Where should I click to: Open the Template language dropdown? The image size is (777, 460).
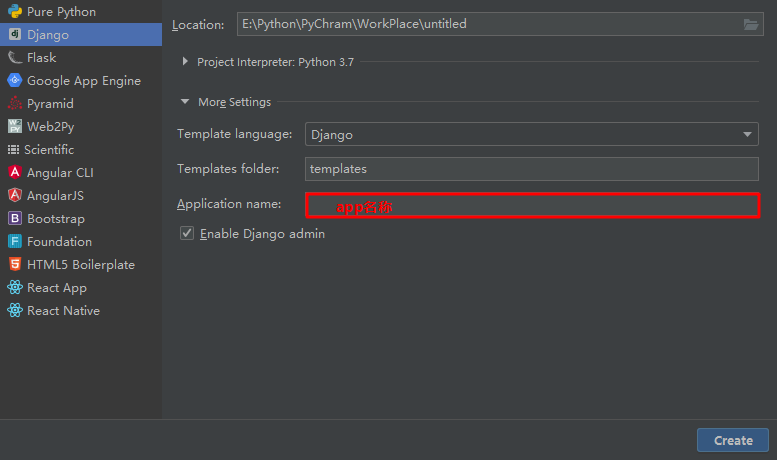pos(532,134)
